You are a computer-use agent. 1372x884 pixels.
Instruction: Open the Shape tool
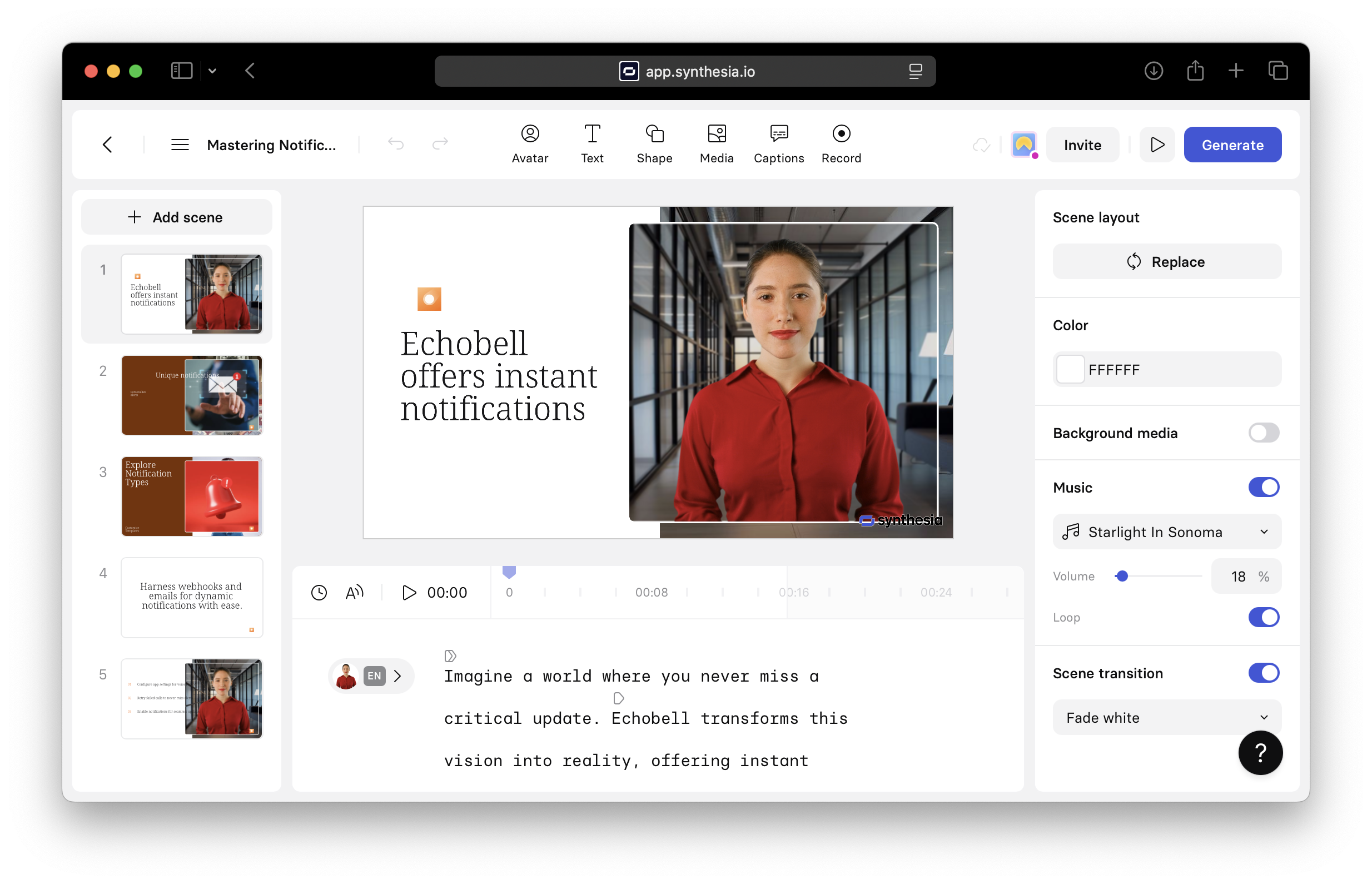pos(654,143)
